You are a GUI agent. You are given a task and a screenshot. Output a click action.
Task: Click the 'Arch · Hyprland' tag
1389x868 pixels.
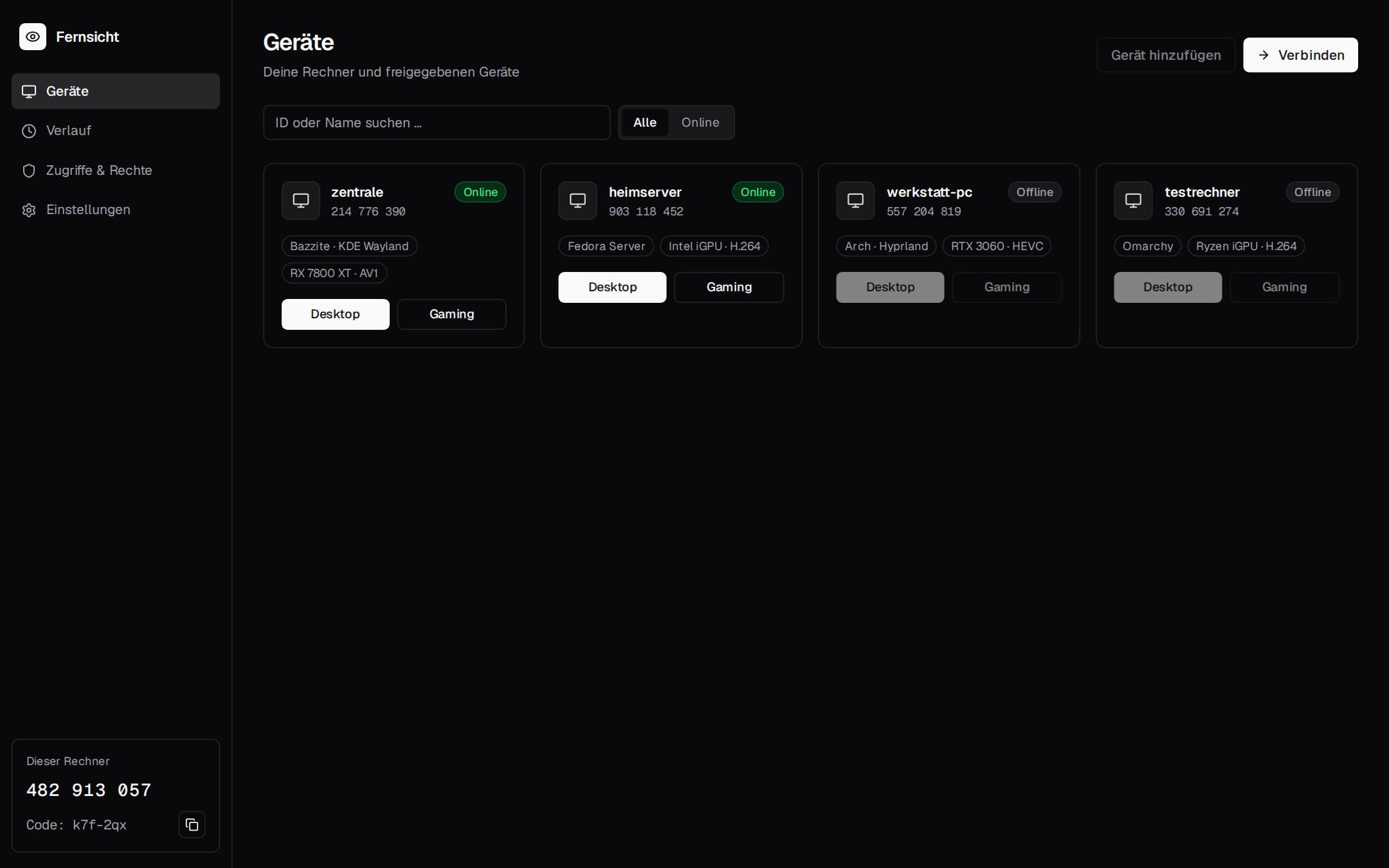[x=886, y=246]
